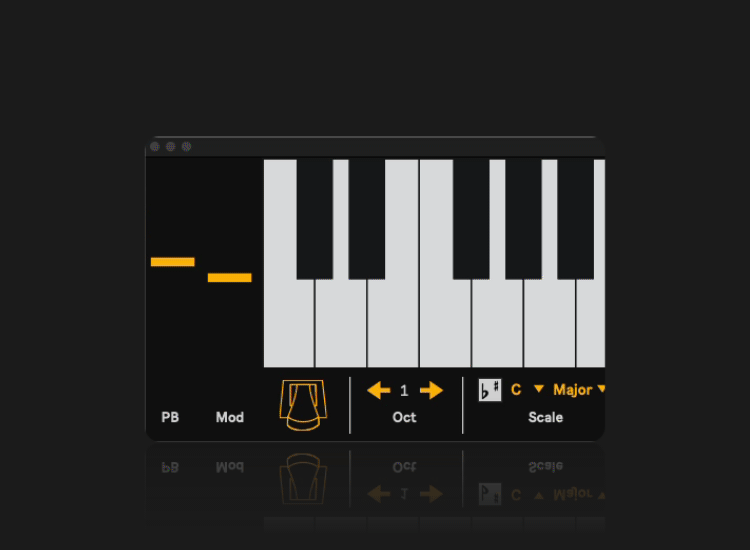The image size is (750, 550).
Task: Click the octave number value 1
Action: click(x=404, y=391)
